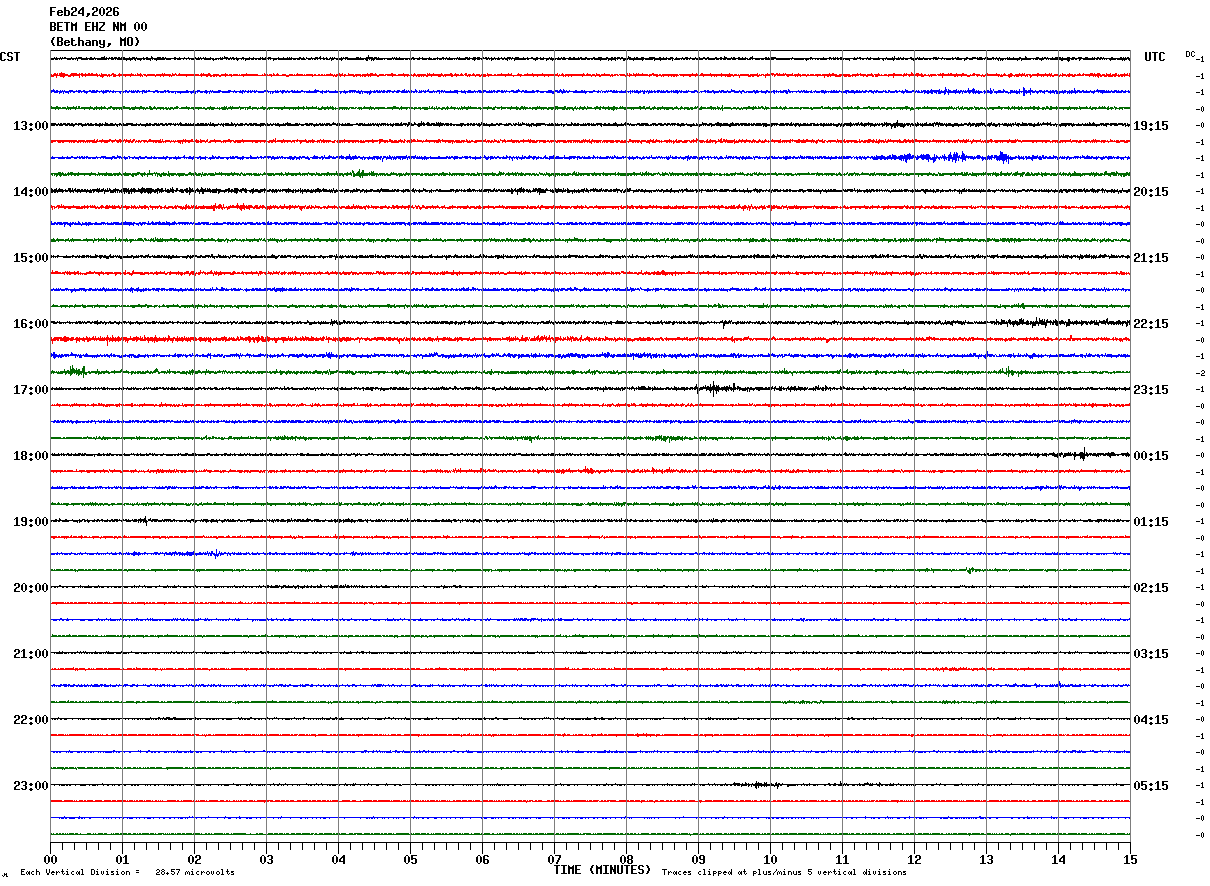Image resolution: width=1210 pixels, height=886 pixels.
Task: Select the 17:00 CST time label
Action: point(31,390)
